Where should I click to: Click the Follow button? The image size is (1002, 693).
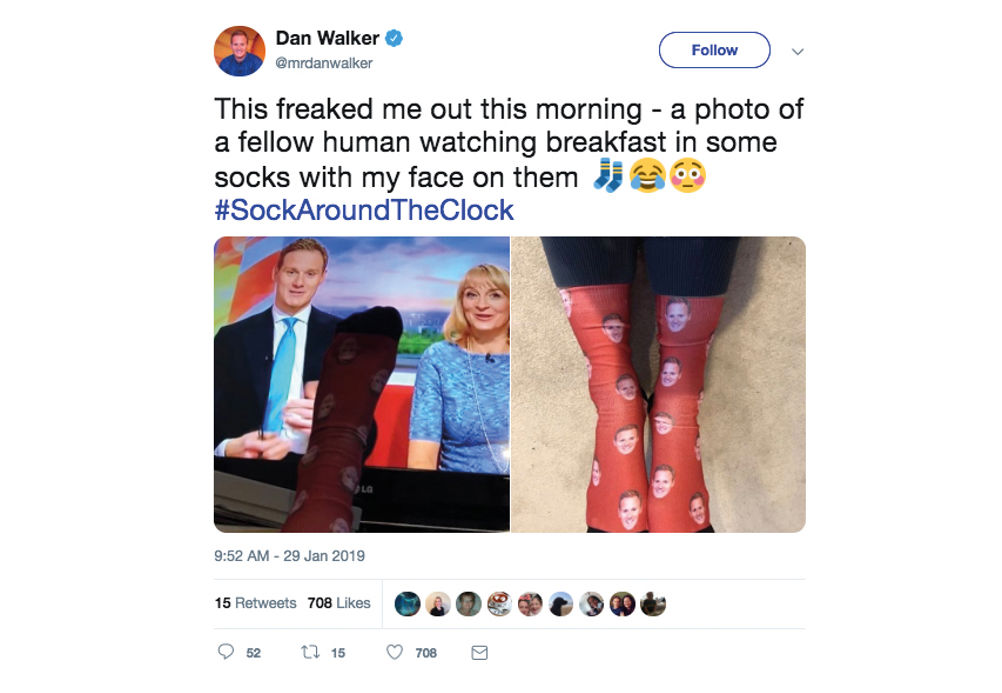coord(714,50)
